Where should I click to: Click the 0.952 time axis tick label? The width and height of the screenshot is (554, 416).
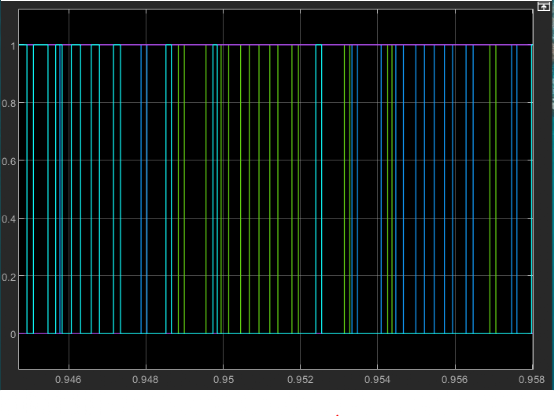click(300, 380)
